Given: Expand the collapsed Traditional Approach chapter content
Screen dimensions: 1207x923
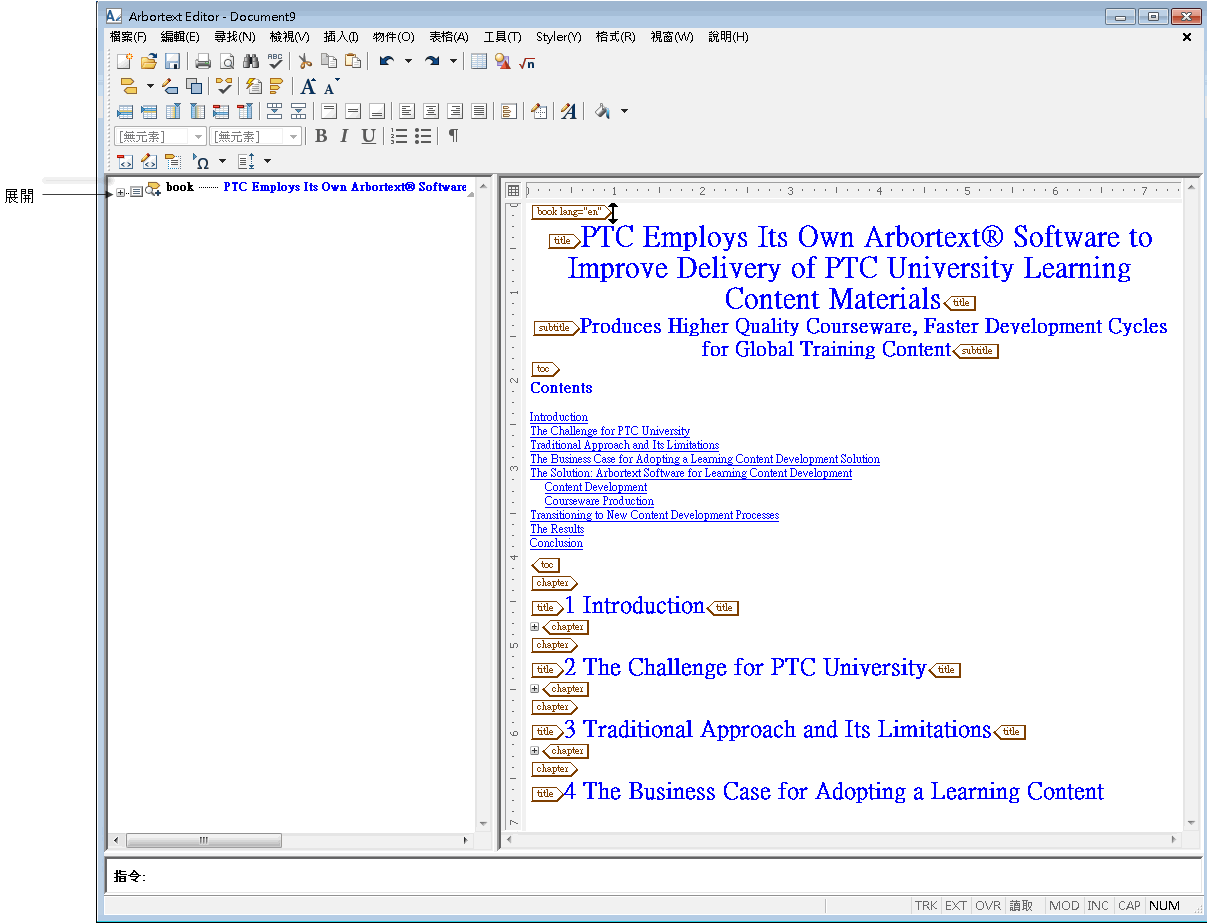Looking at the screenshot, I should tap(535, 751).
